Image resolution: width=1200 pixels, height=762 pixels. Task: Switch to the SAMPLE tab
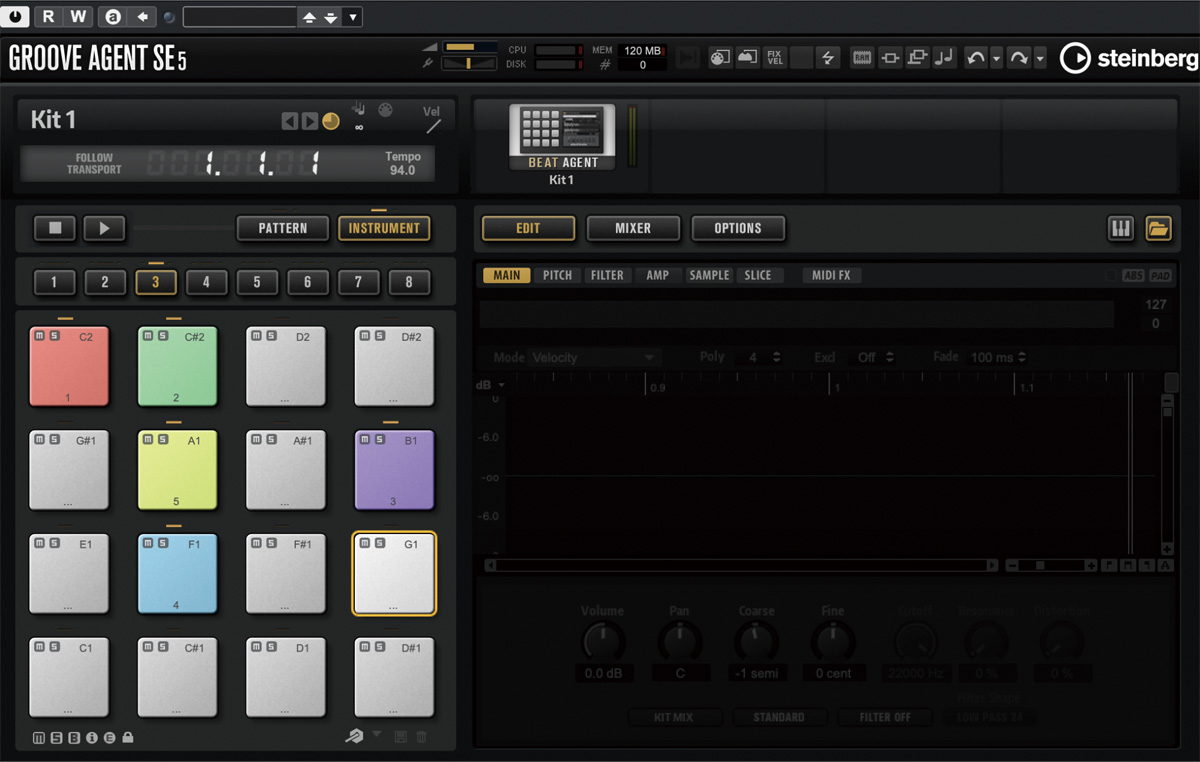click(709, 275)
